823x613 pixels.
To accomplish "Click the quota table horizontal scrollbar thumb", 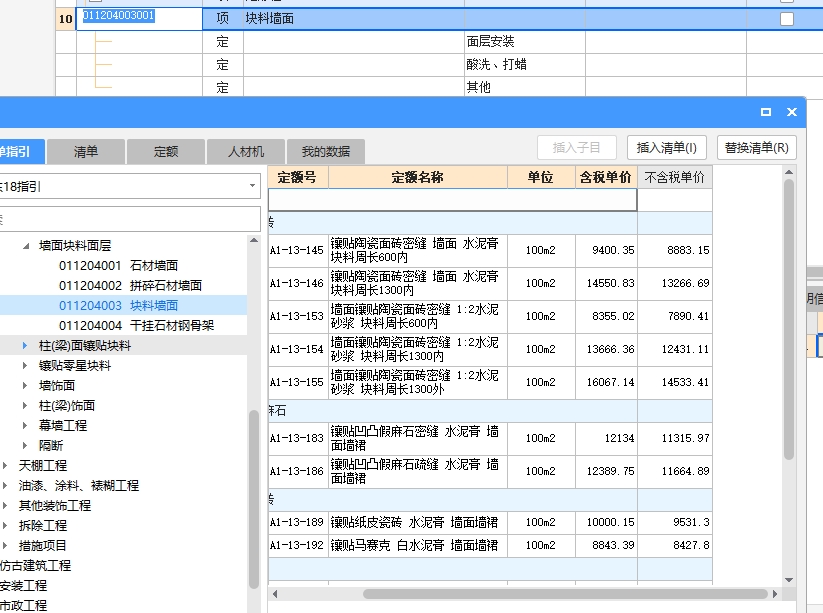I will point(565,594).
